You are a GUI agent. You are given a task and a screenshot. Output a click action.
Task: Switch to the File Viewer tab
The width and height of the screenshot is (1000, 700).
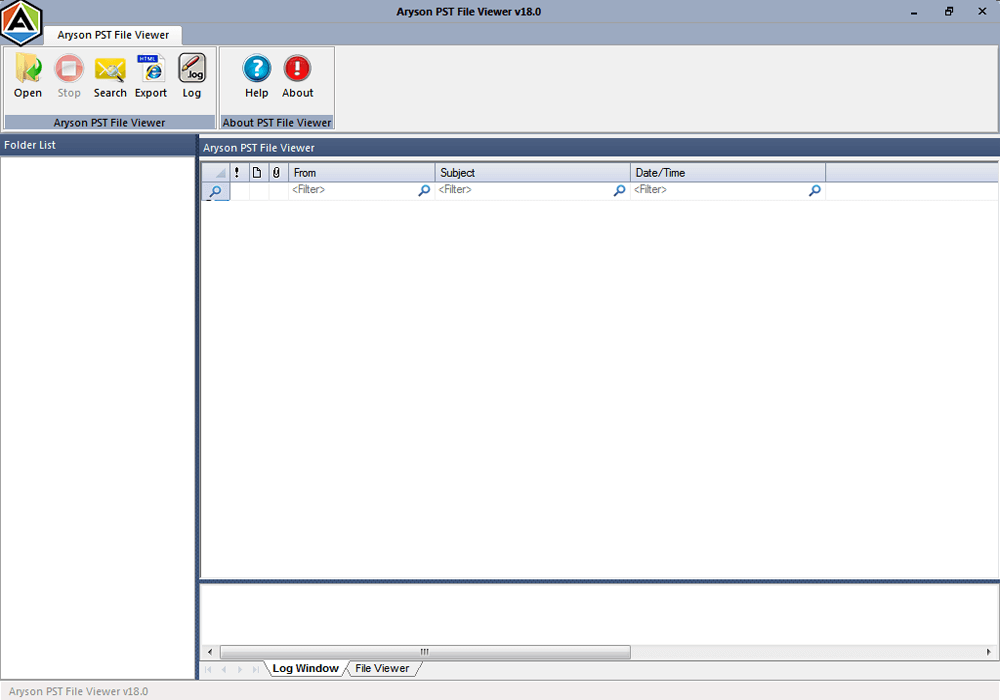(x=382, y=668)
